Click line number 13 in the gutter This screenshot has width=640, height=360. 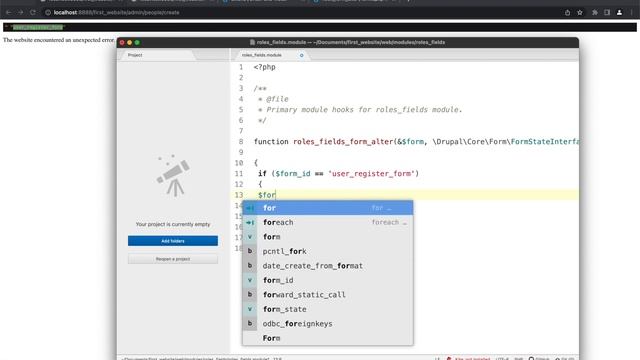239,195
